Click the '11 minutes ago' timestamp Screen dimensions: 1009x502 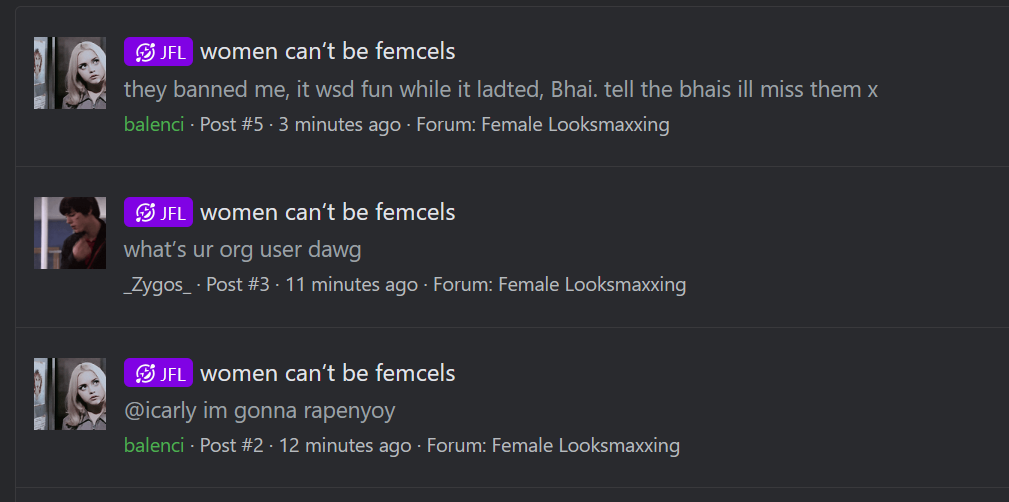[x=351, y=284]
